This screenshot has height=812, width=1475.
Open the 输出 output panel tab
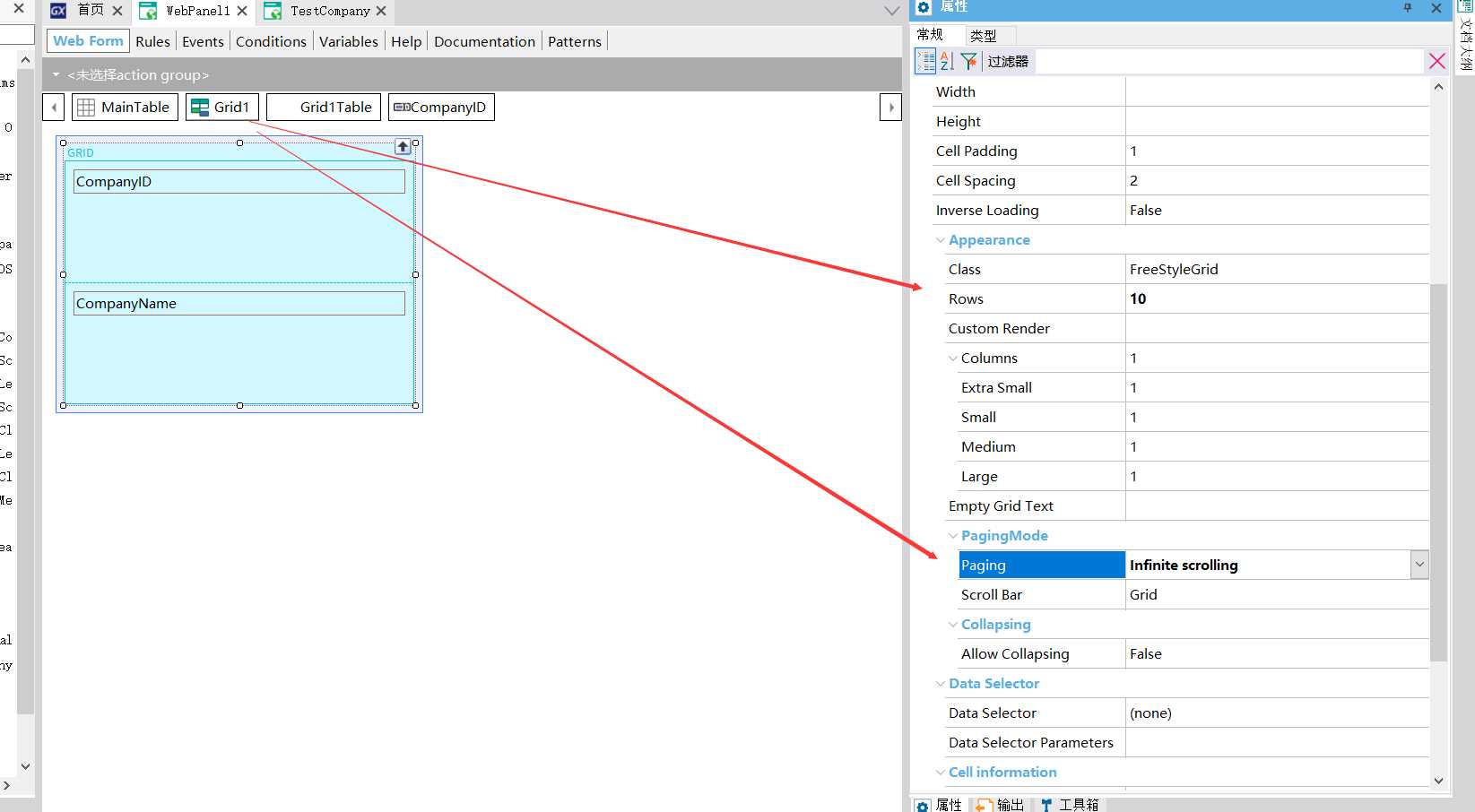pos(1000,804)
